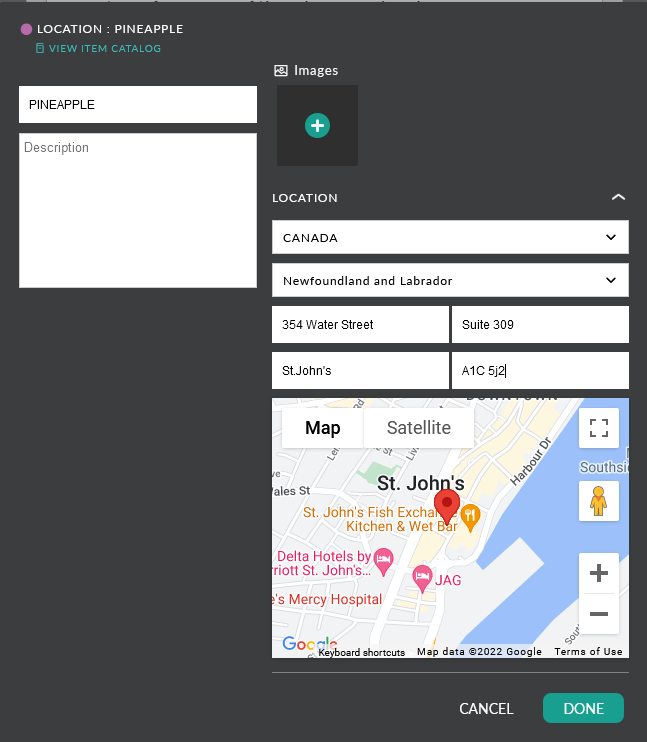Add an image with the plus button
Image resolution: width=647 pixels, height=742 pixels.
pos(317,126)
